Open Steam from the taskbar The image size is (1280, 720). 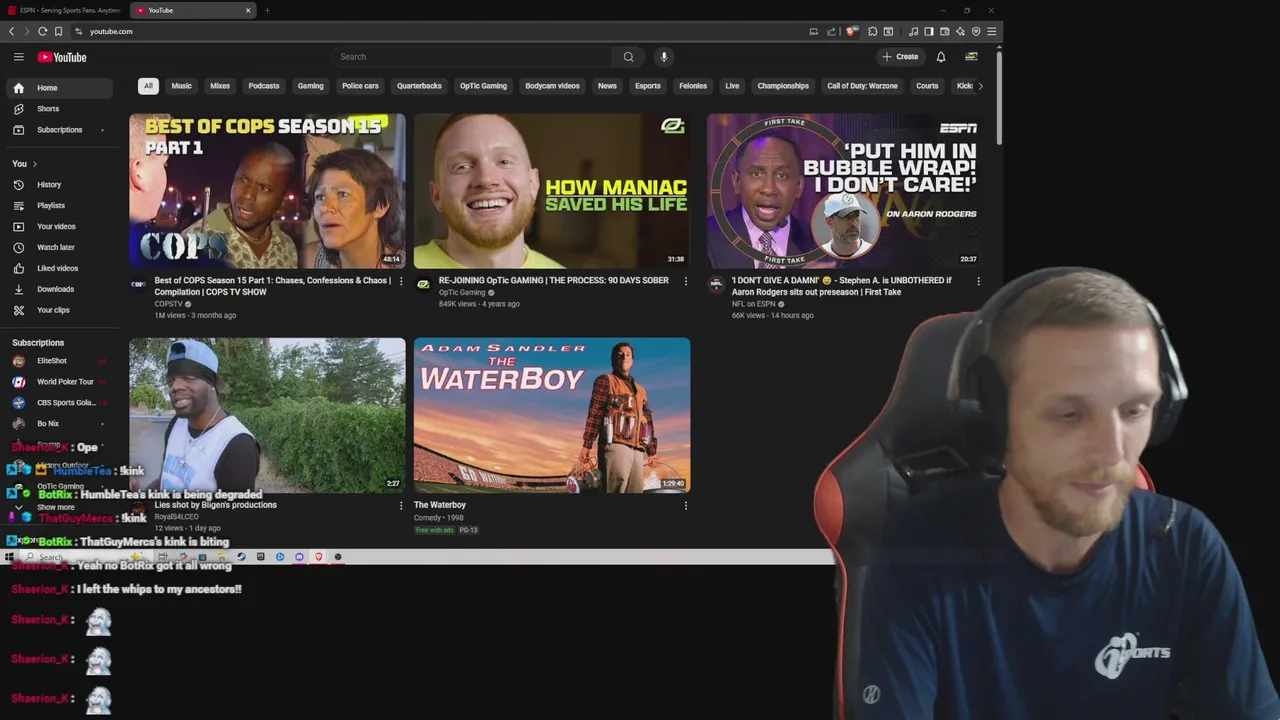(241, 556)
